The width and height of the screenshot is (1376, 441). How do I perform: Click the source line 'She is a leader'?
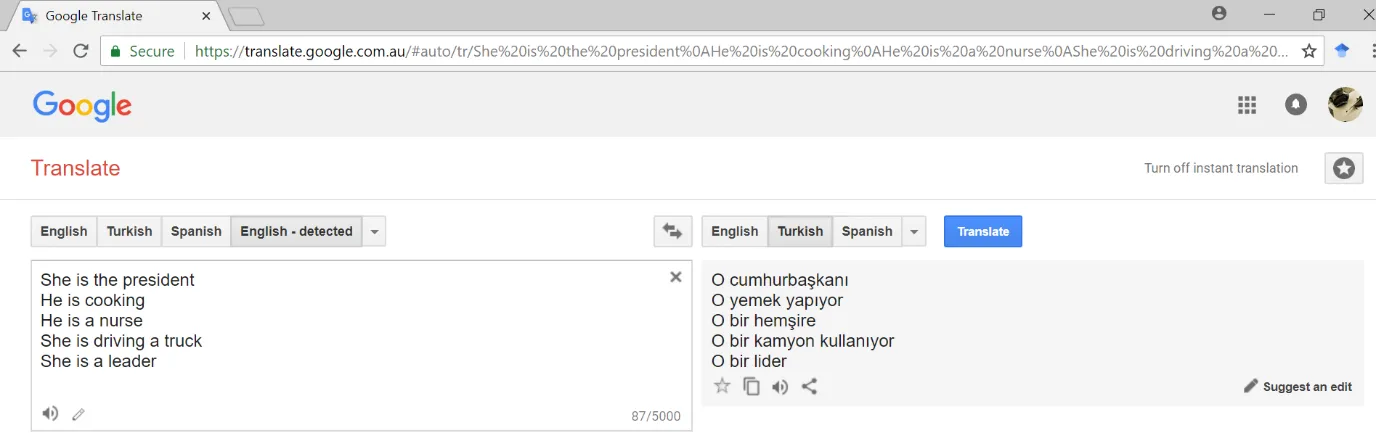pyautogui.click(x=98, y=361)
